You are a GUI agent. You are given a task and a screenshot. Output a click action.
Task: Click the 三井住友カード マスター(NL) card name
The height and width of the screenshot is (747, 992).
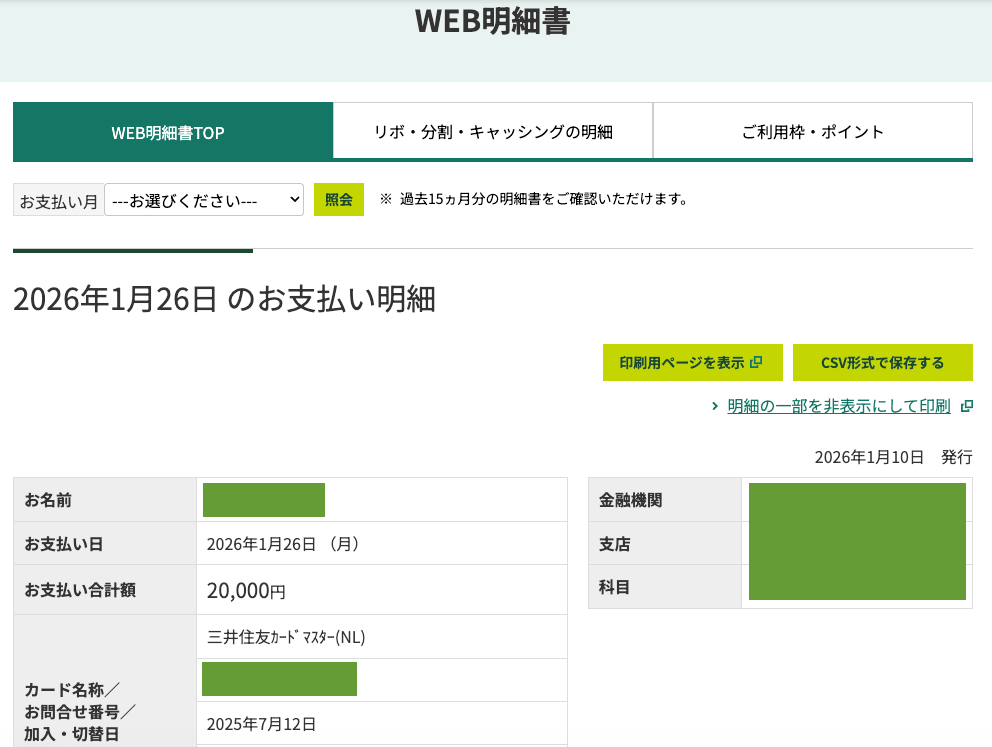point(292,637)
